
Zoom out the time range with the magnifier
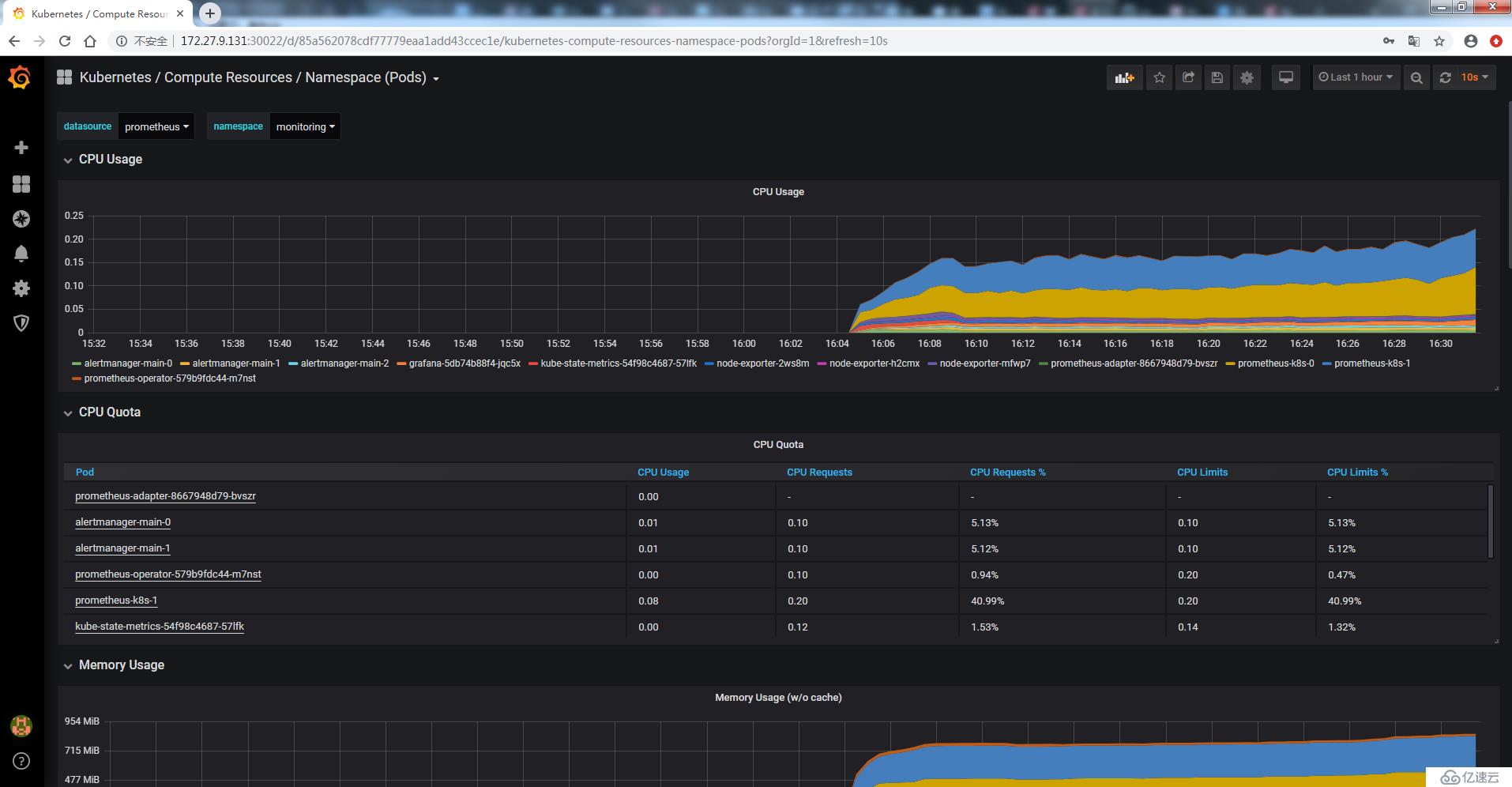tap(1416, 77)
